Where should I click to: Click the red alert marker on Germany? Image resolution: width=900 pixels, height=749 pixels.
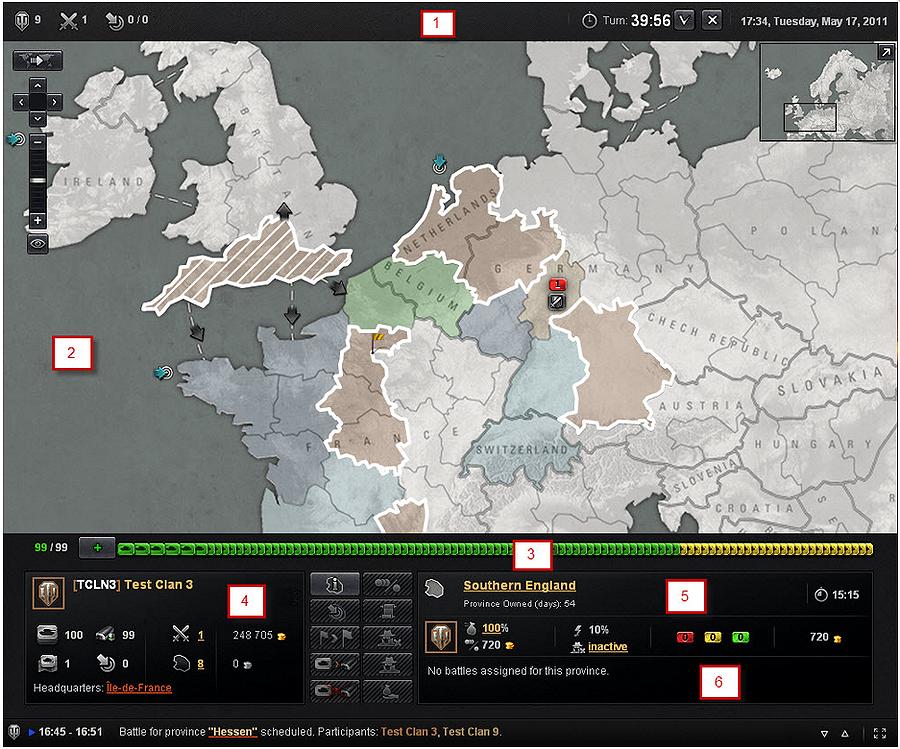coord(558,284)
